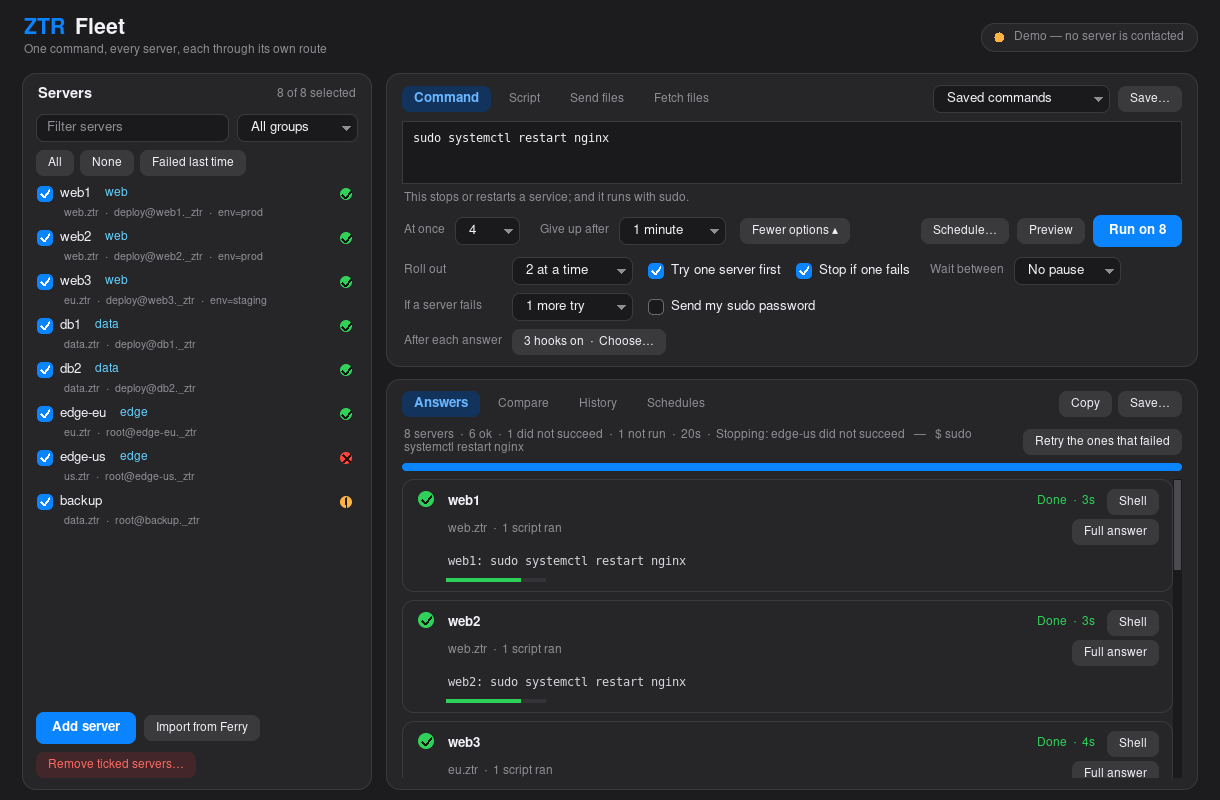
Task: Click the Filter servers input field
Action: [x=132, y=128]
